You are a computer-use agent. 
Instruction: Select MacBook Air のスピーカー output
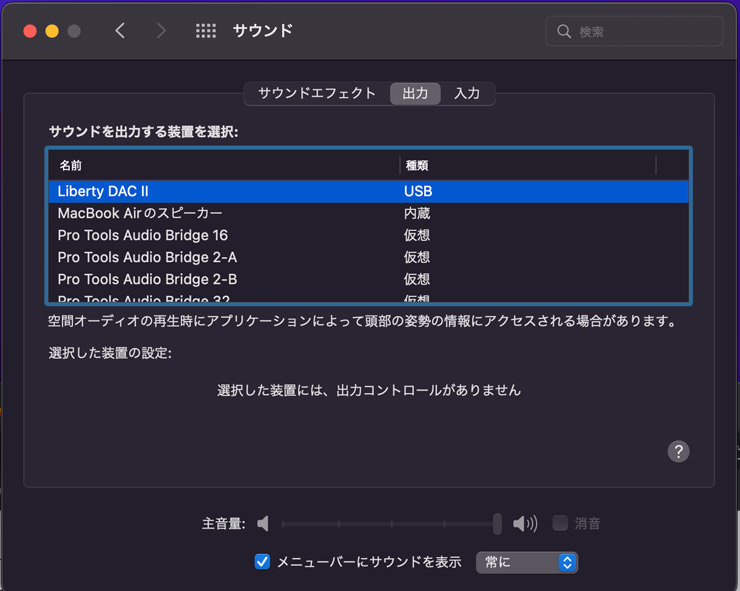368,213
